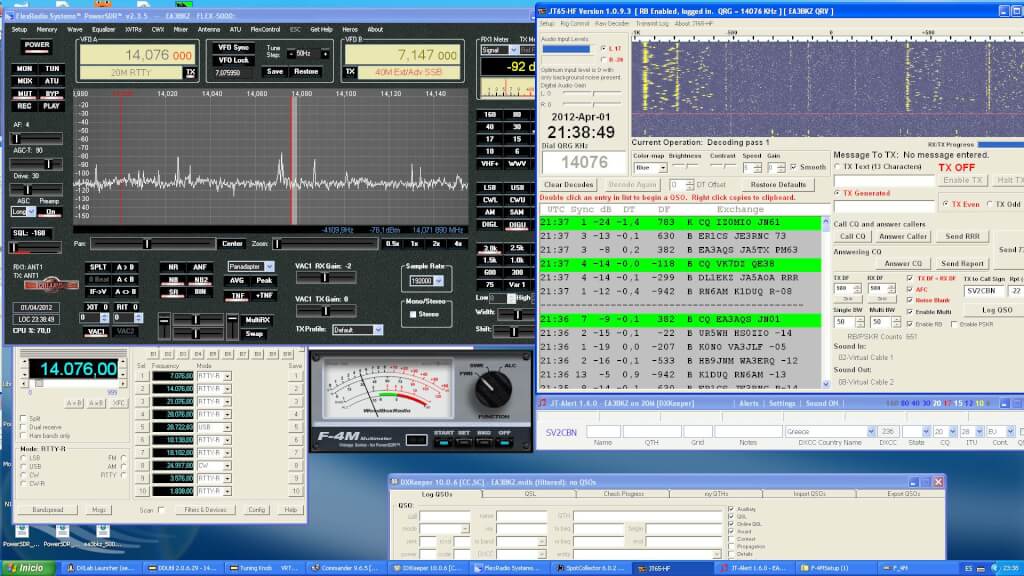
Task: Toggle the SPLT split button
Action: tap(98, 267)
